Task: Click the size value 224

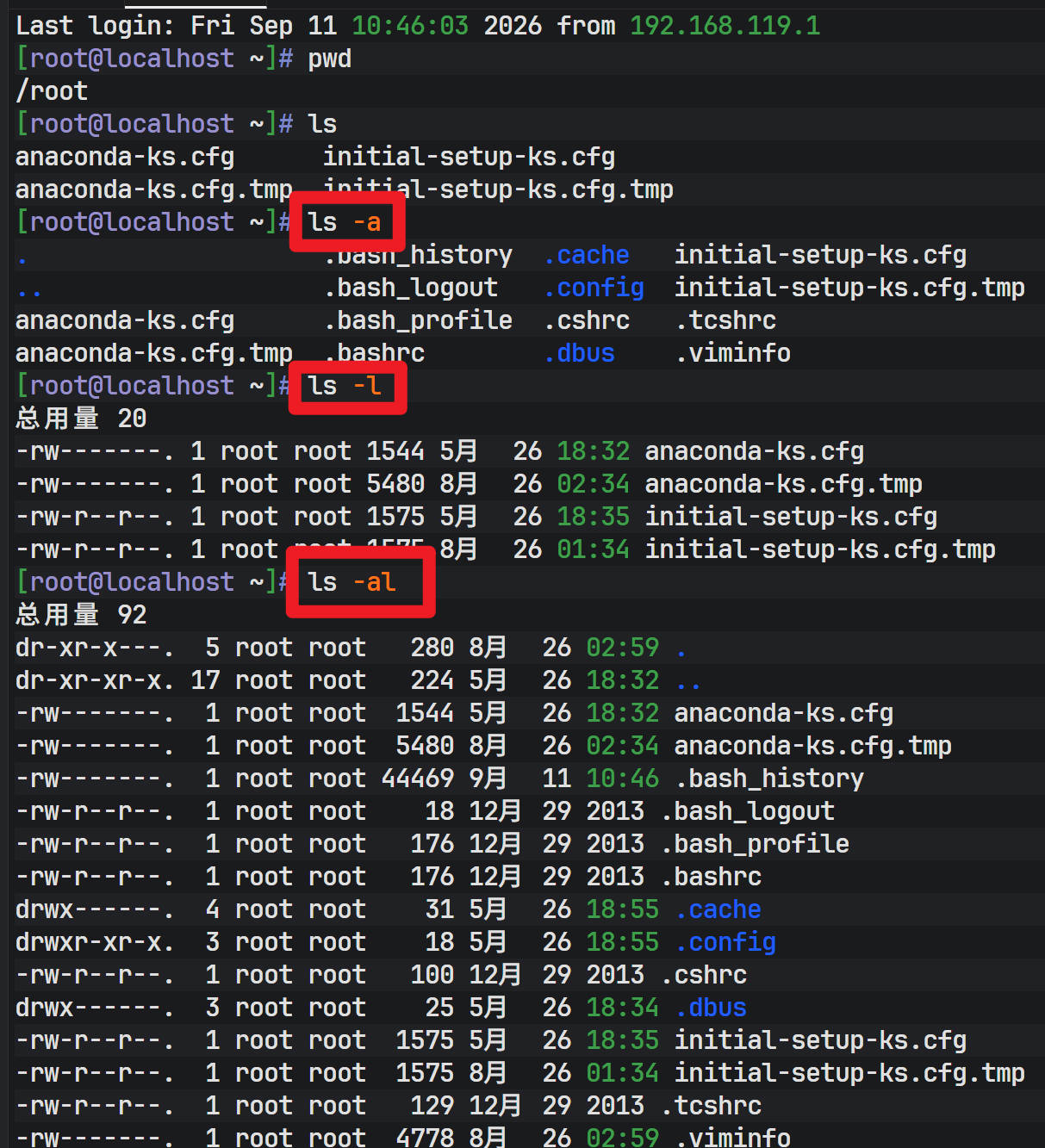Action: (x=432, y=680)
